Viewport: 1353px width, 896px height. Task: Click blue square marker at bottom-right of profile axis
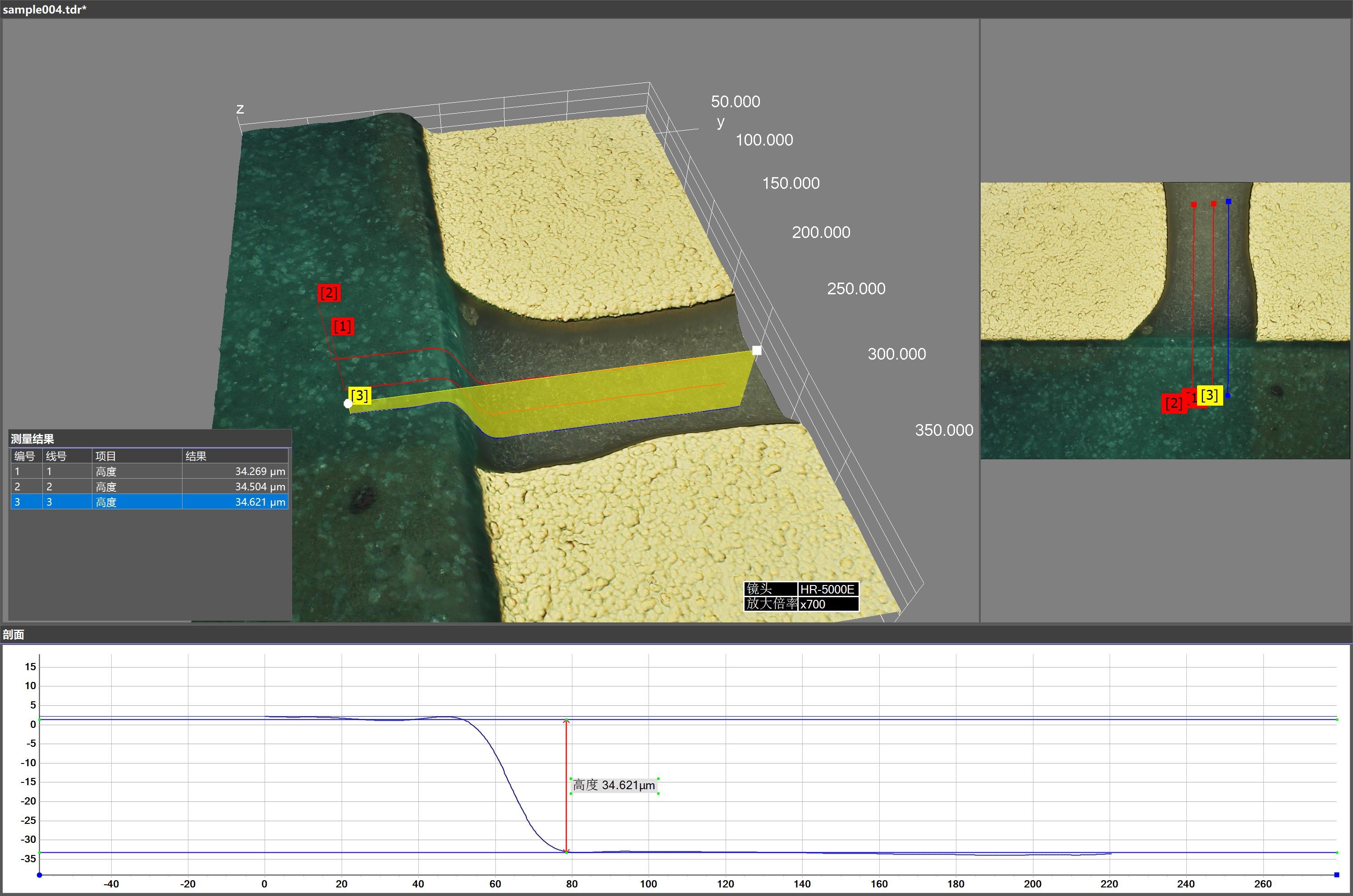coord(1336,875)
